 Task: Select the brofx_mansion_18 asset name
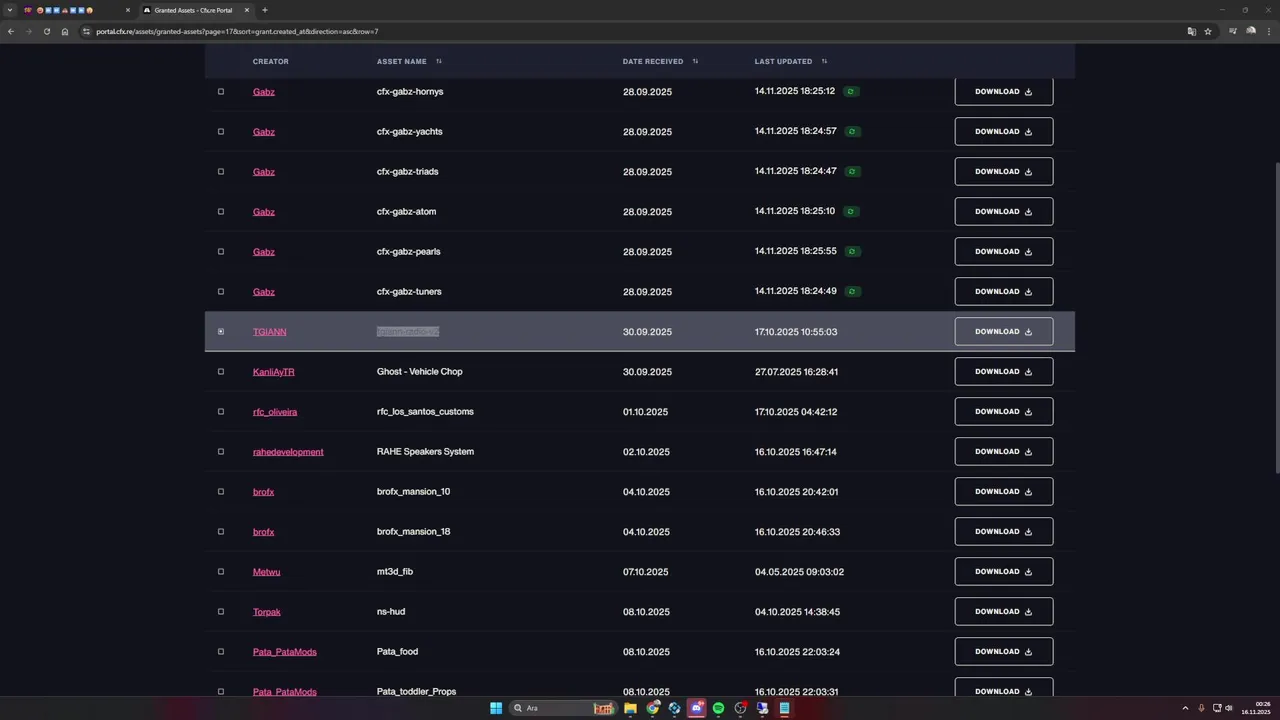(413, 532)
